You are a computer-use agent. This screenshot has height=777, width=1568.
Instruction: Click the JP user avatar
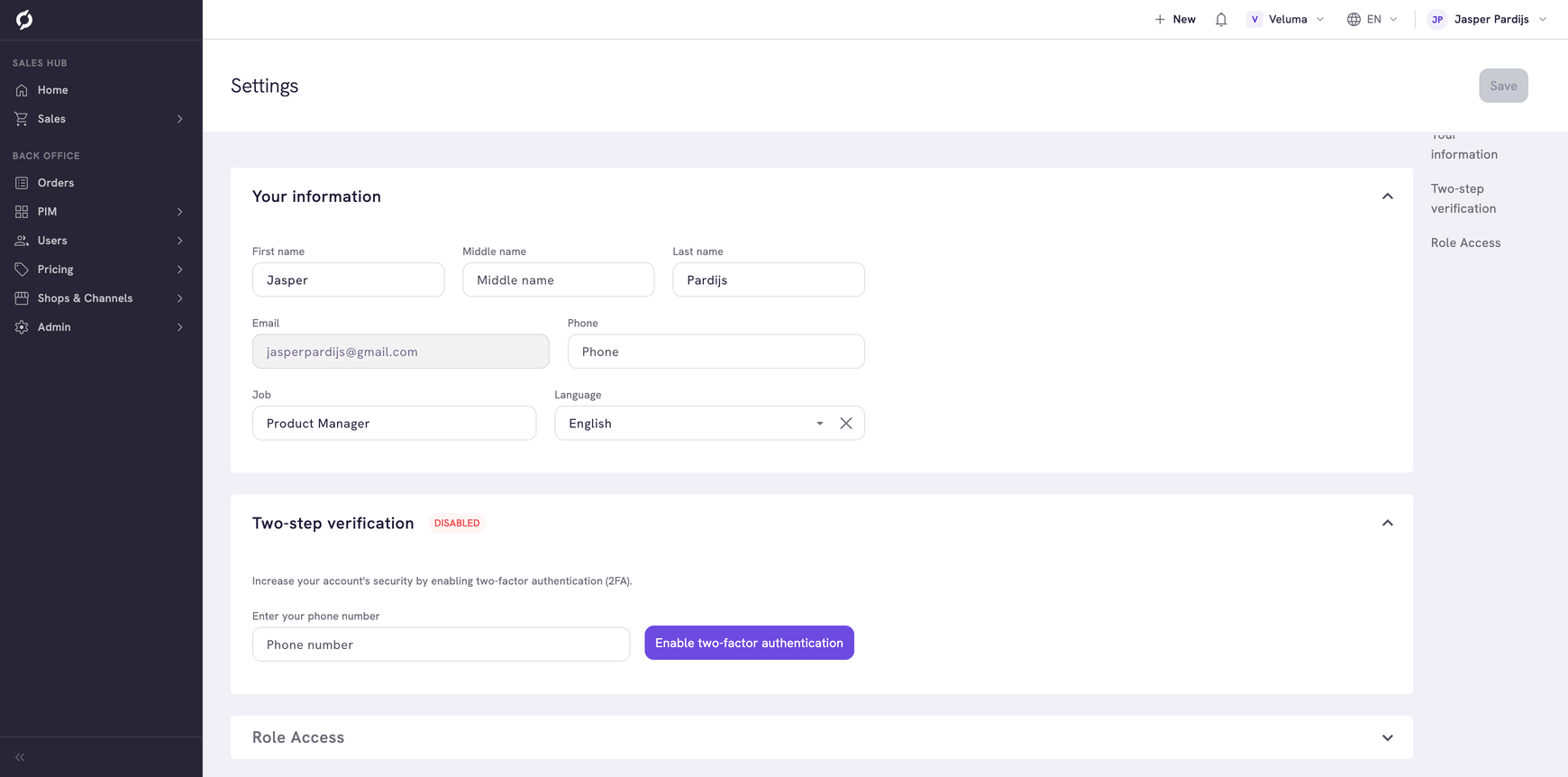pos(1437,19)
